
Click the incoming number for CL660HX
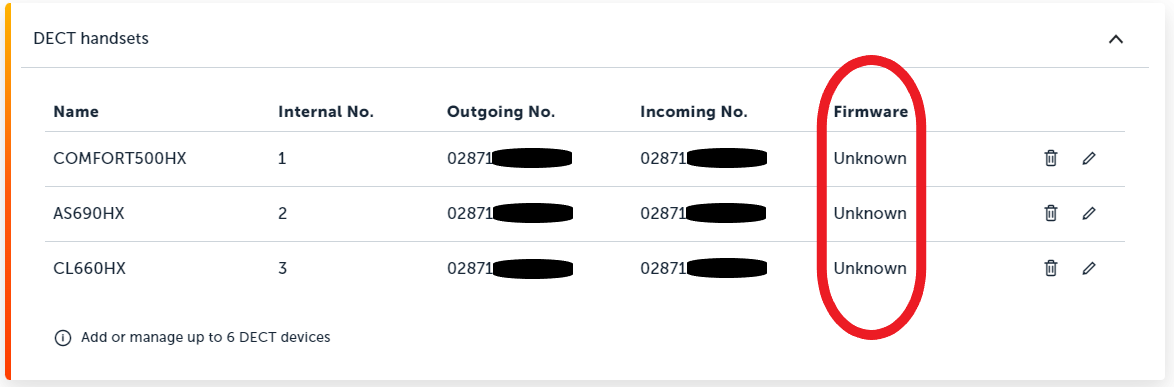tap(704, 268)
